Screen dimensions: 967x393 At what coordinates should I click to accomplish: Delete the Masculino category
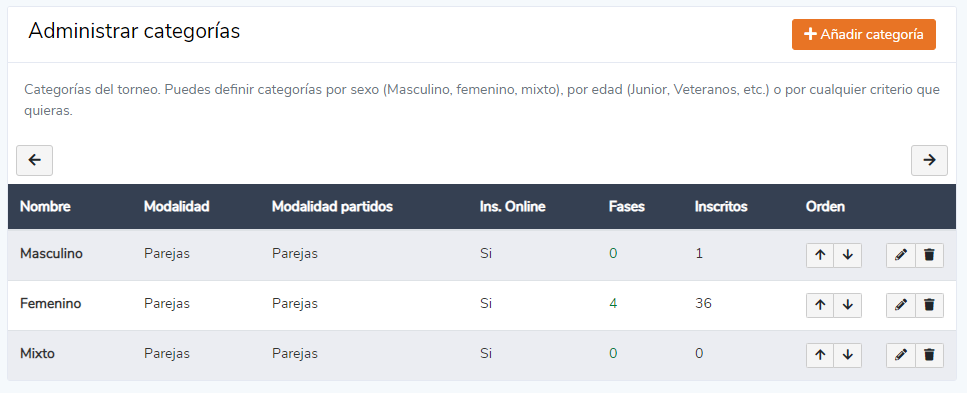(929, 255)
